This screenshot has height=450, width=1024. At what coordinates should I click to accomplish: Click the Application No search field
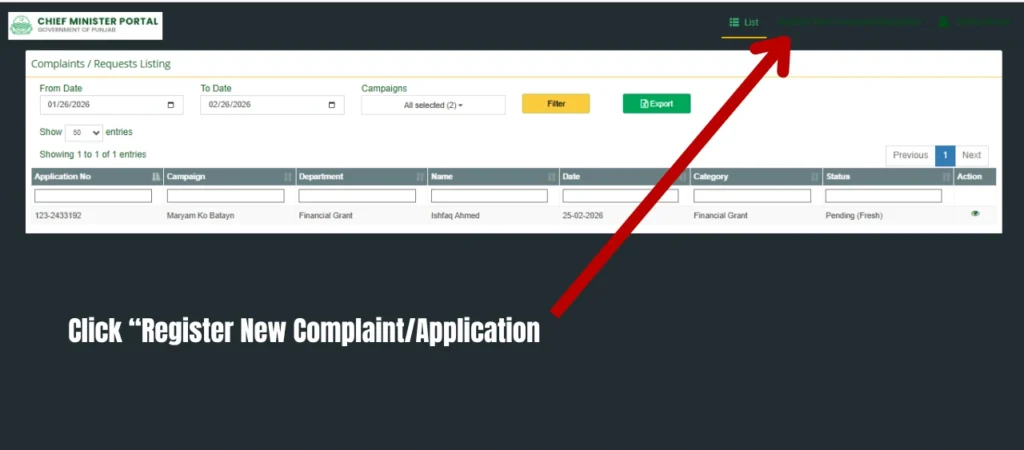pyautogui.click(x=96, y=196)
